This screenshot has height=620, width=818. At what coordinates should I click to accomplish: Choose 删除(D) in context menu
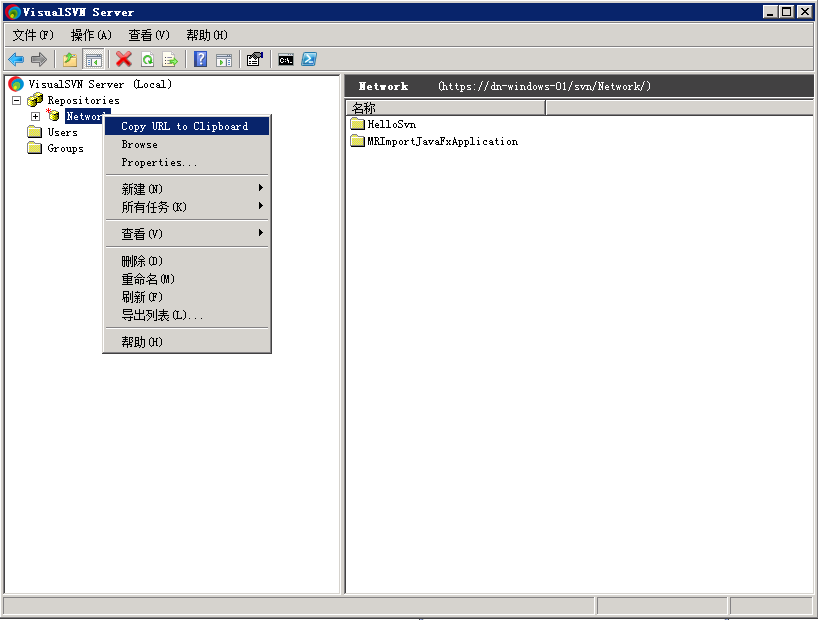(187, 261)
